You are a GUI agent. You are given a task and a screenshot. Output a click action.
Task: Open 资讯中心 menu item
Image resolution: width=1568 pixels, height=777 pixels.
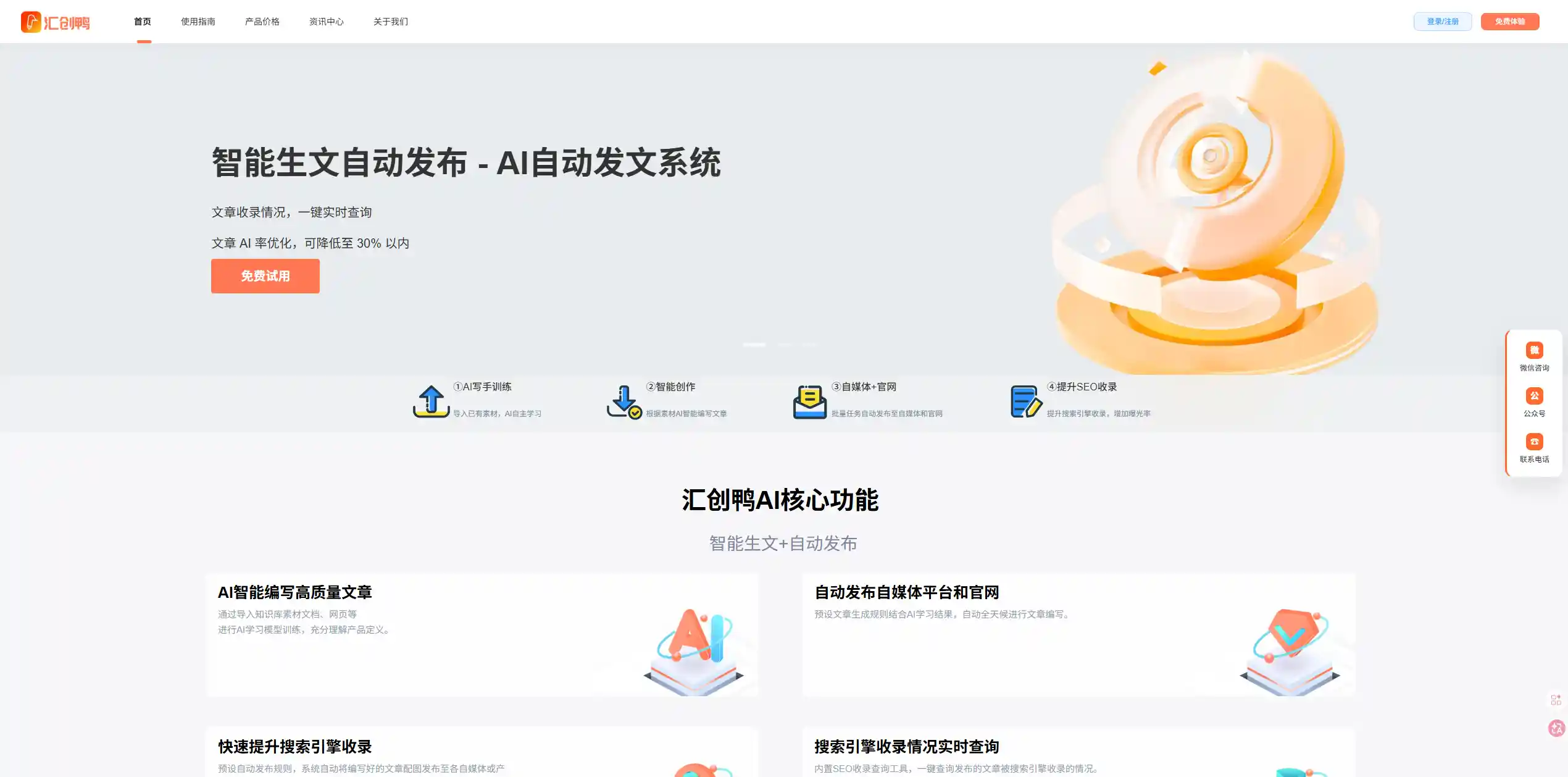[327, 22]
